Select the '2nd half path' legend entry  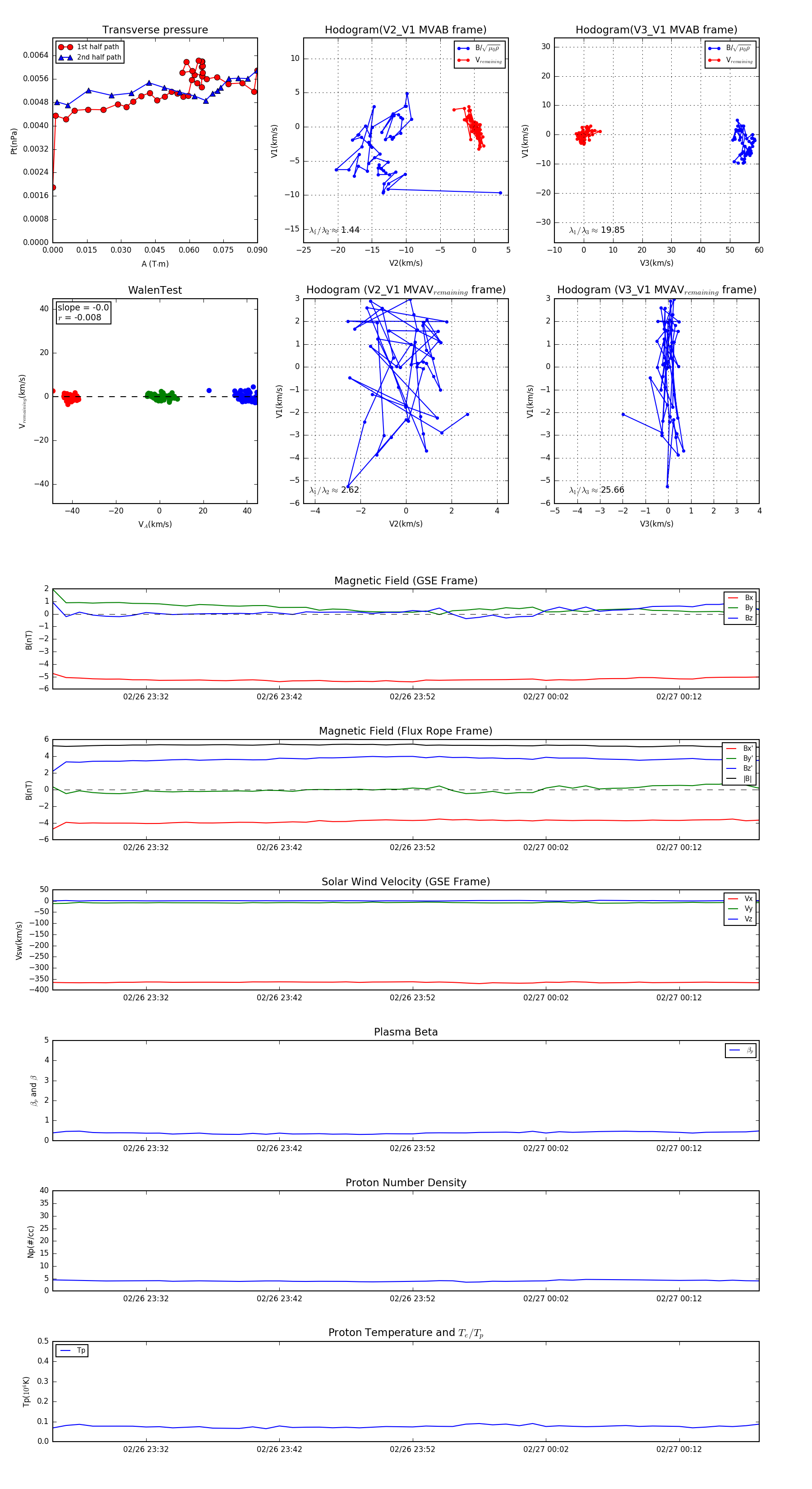coord(90,57)
